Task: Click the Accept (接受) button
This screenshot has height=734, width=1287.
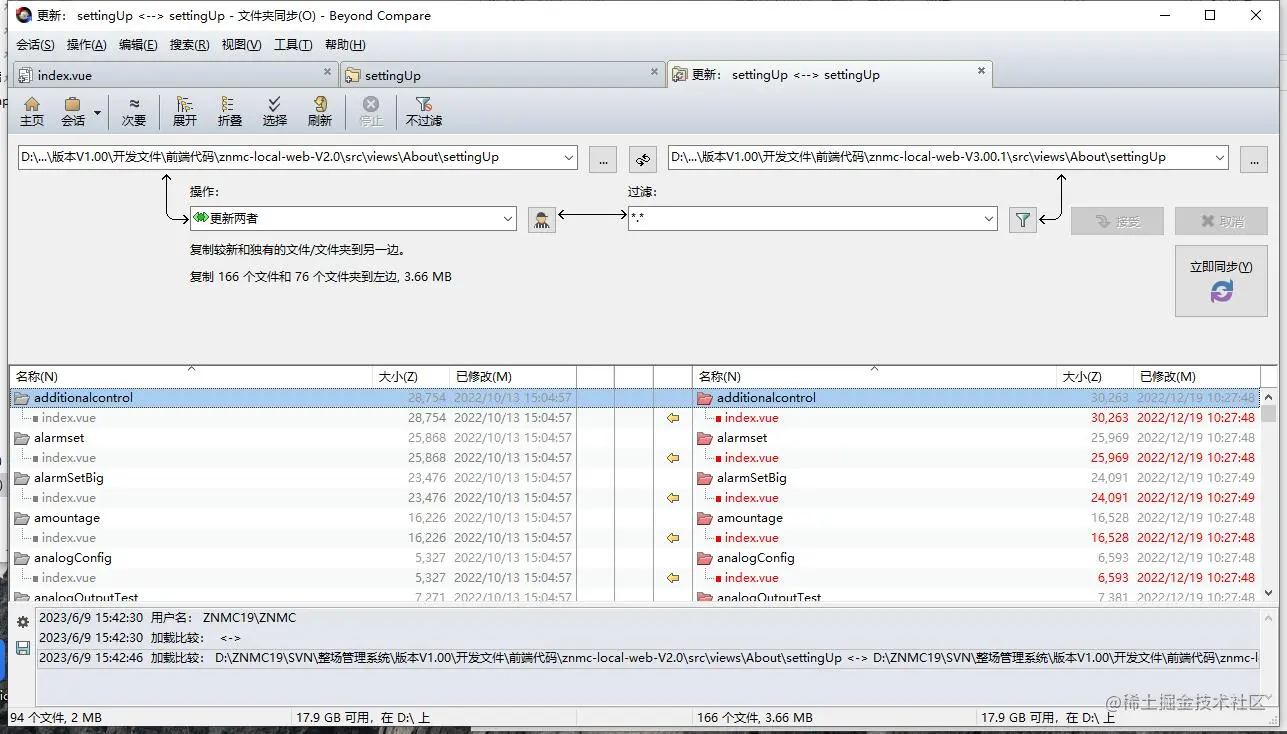Action: pyautogui.click(x=1117, y=221)
